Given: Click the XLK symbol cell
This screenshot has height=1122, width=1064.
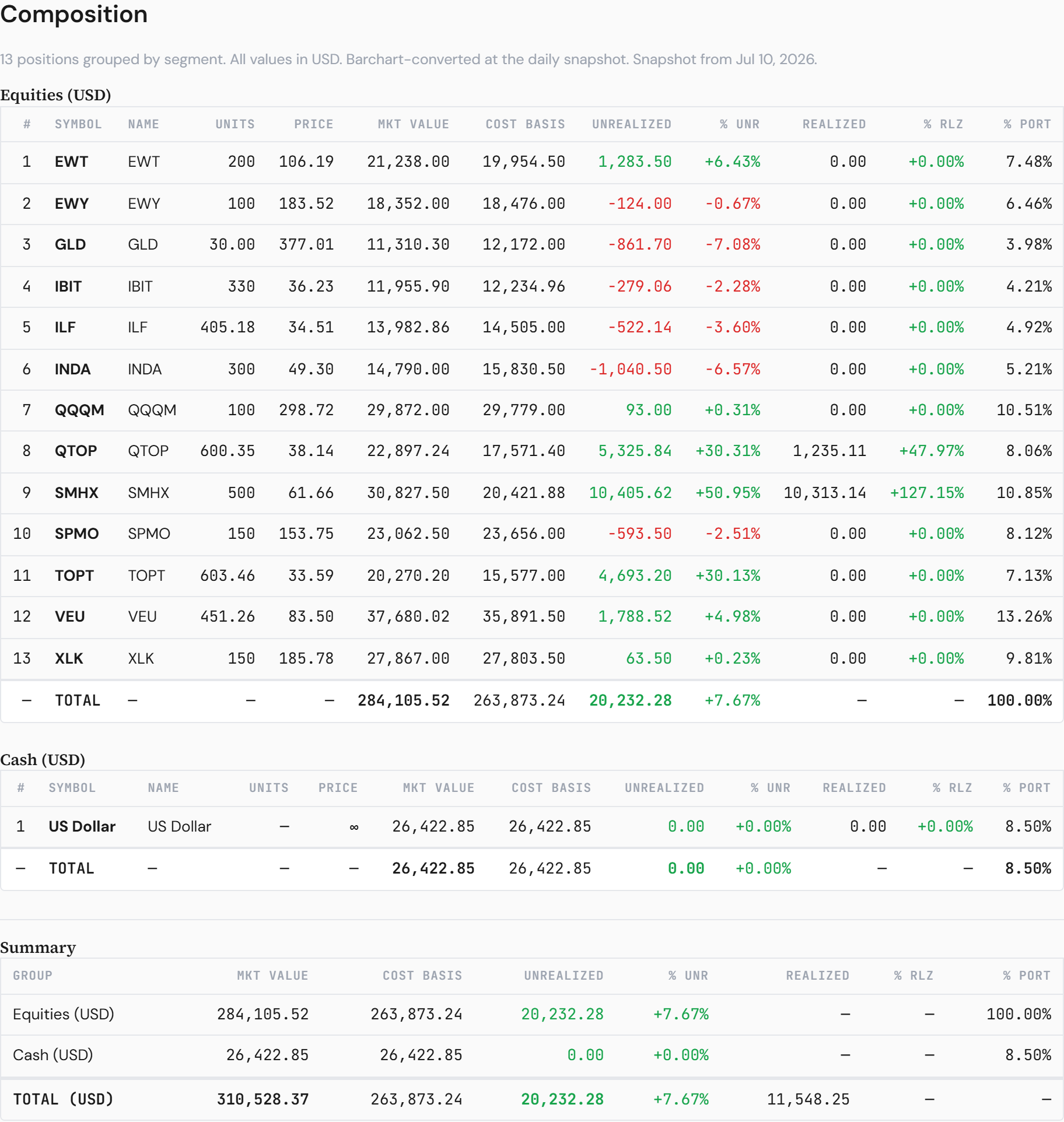Looking at the screenshot, I should point(69,658).
